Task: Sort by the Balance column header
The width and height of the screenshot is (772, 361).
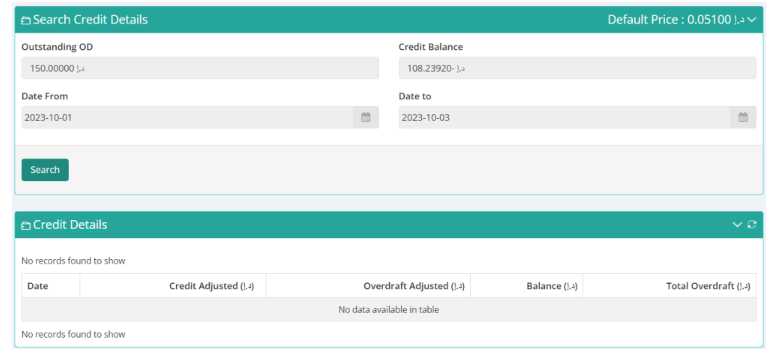Action: tap(527, 286)
